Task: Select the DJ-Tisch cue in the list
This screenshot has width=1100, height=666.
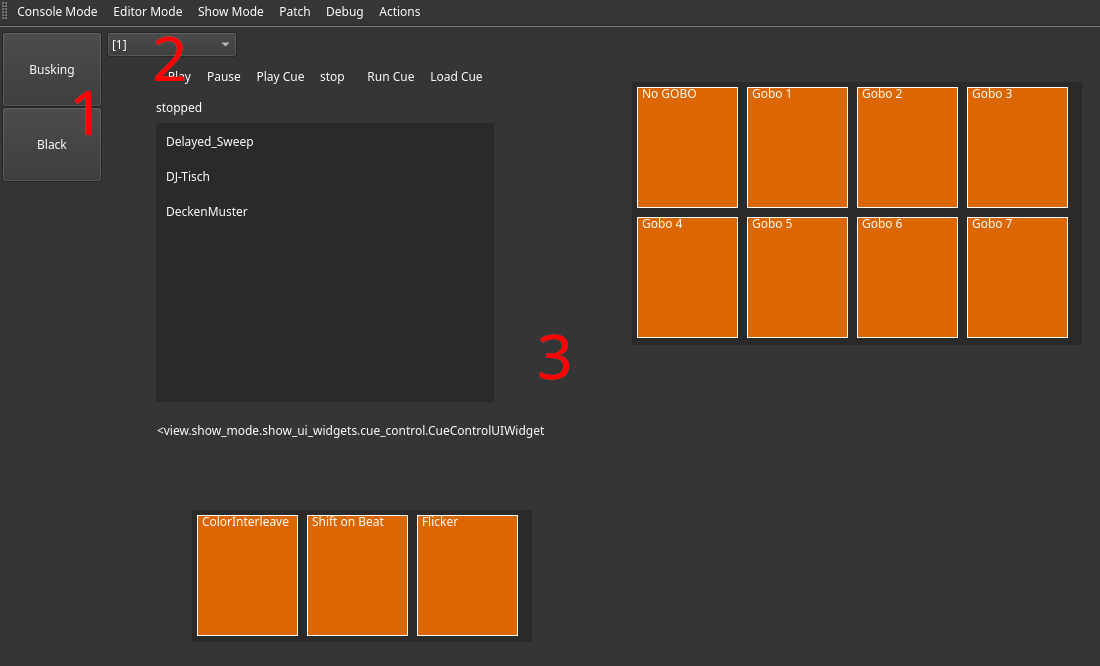Action: click(x=188, y=176)
